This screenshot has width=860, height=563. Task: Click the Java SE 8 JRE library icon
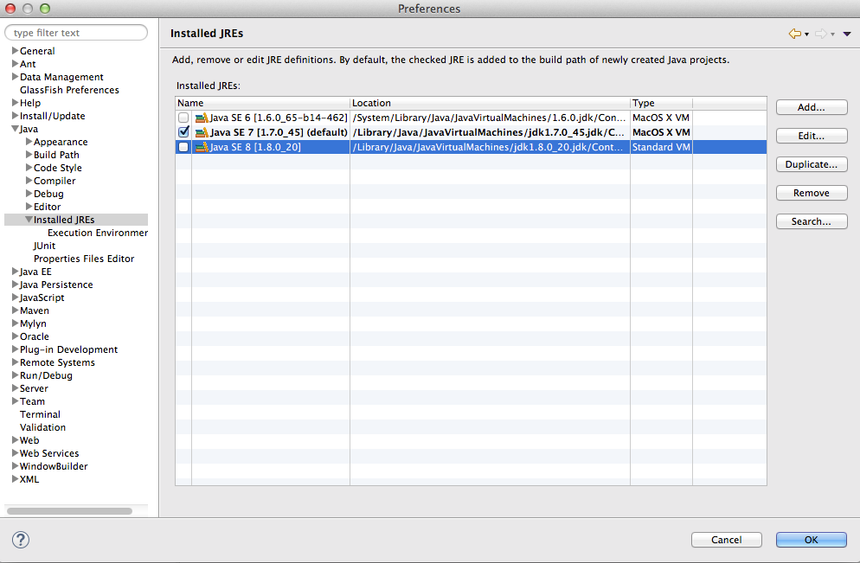pyautogui.click(x=201, y=147)
